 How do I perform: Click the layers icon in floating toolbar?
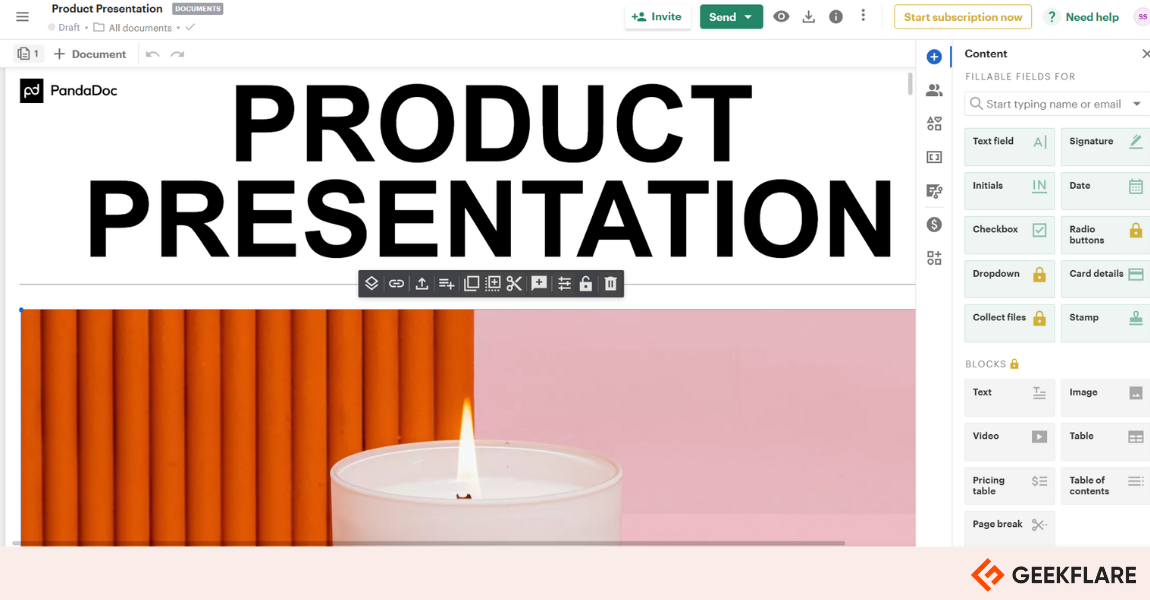pos(372,284)
